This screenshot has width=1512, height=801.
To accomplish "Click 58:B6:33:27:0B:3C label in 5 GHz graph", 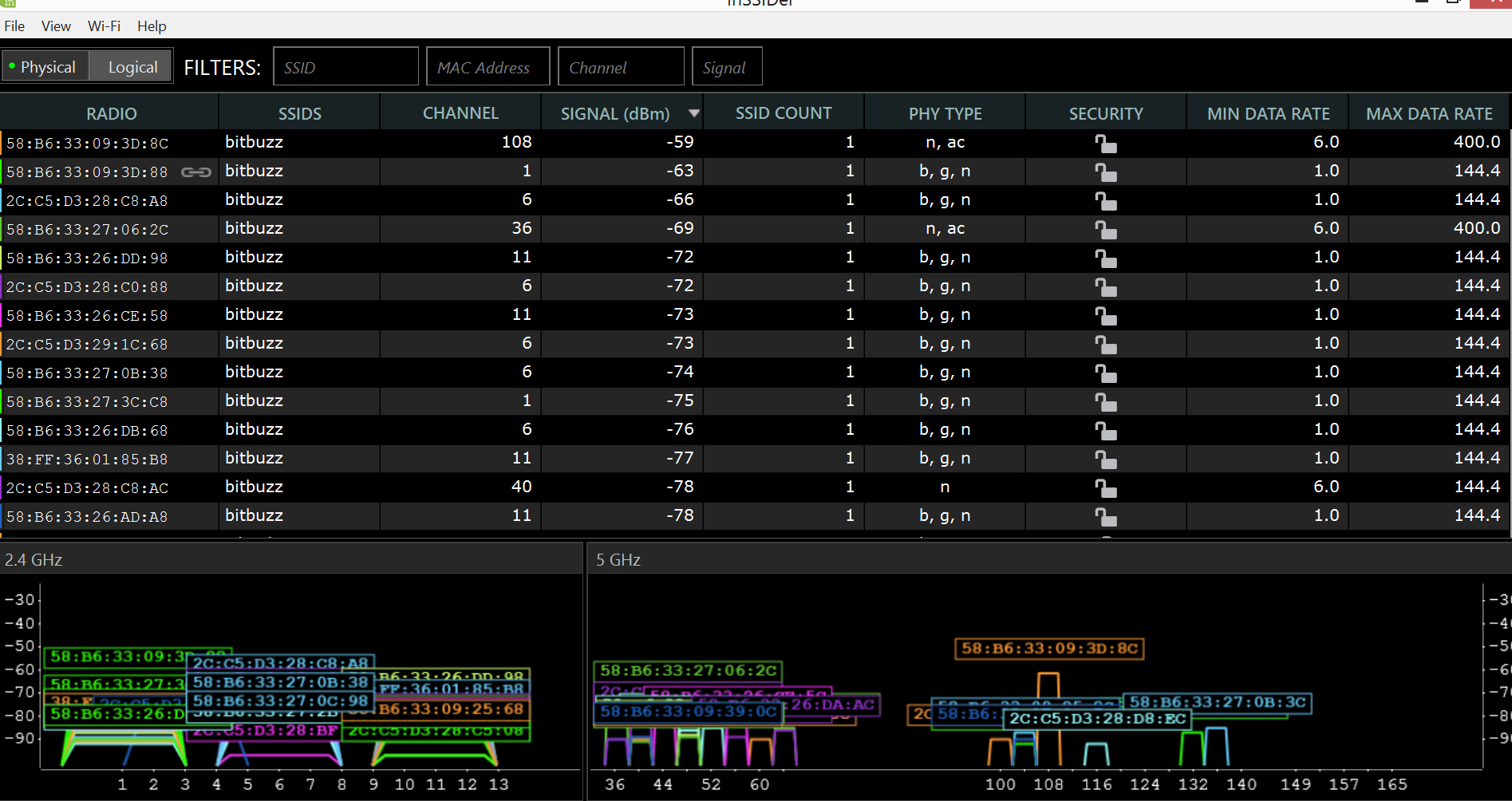I will click(1218, 703).
